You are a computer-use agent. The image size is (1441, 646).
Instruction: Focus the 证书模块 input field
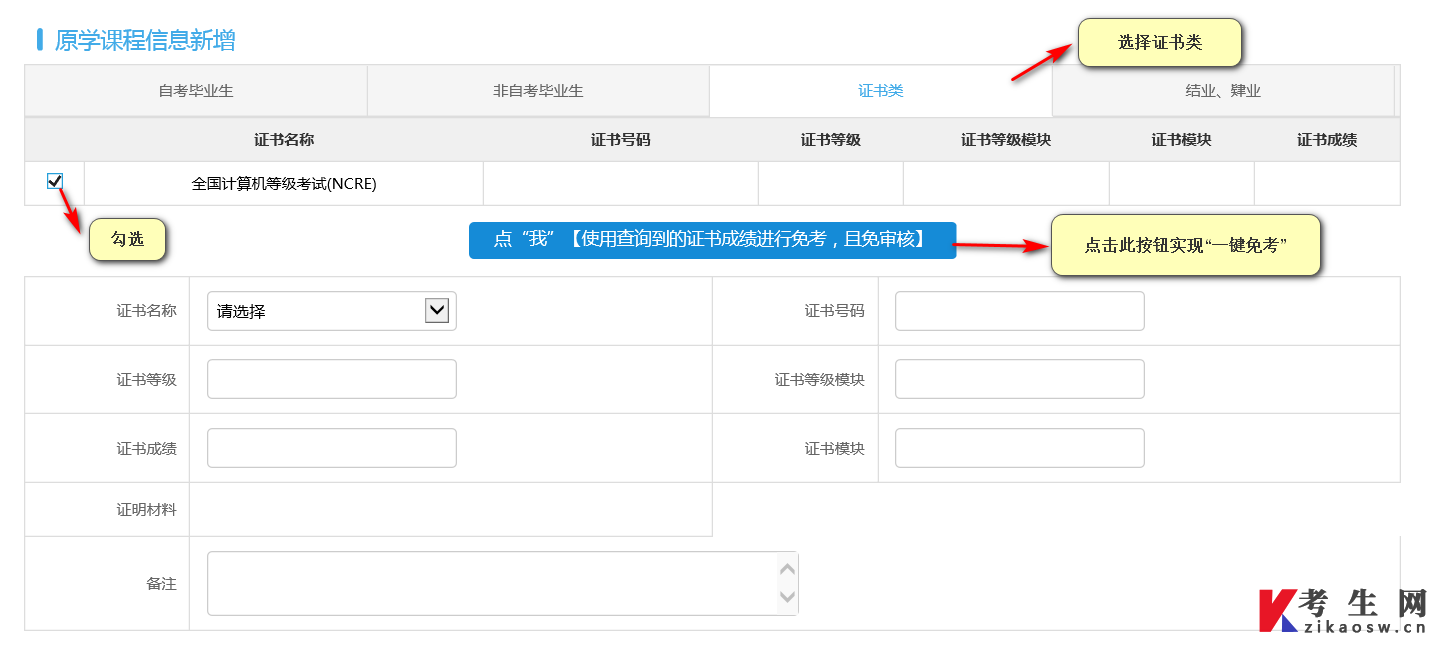(x=1020, y=448)
